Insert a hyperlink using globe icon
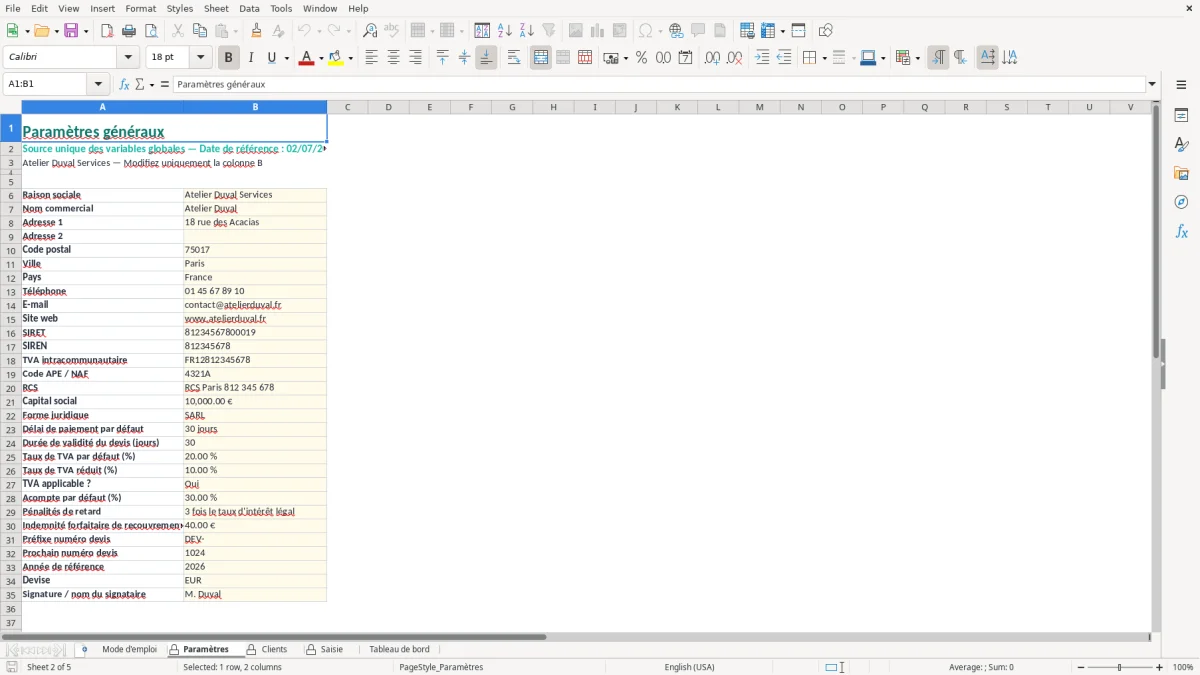 [x=676, y=31]
